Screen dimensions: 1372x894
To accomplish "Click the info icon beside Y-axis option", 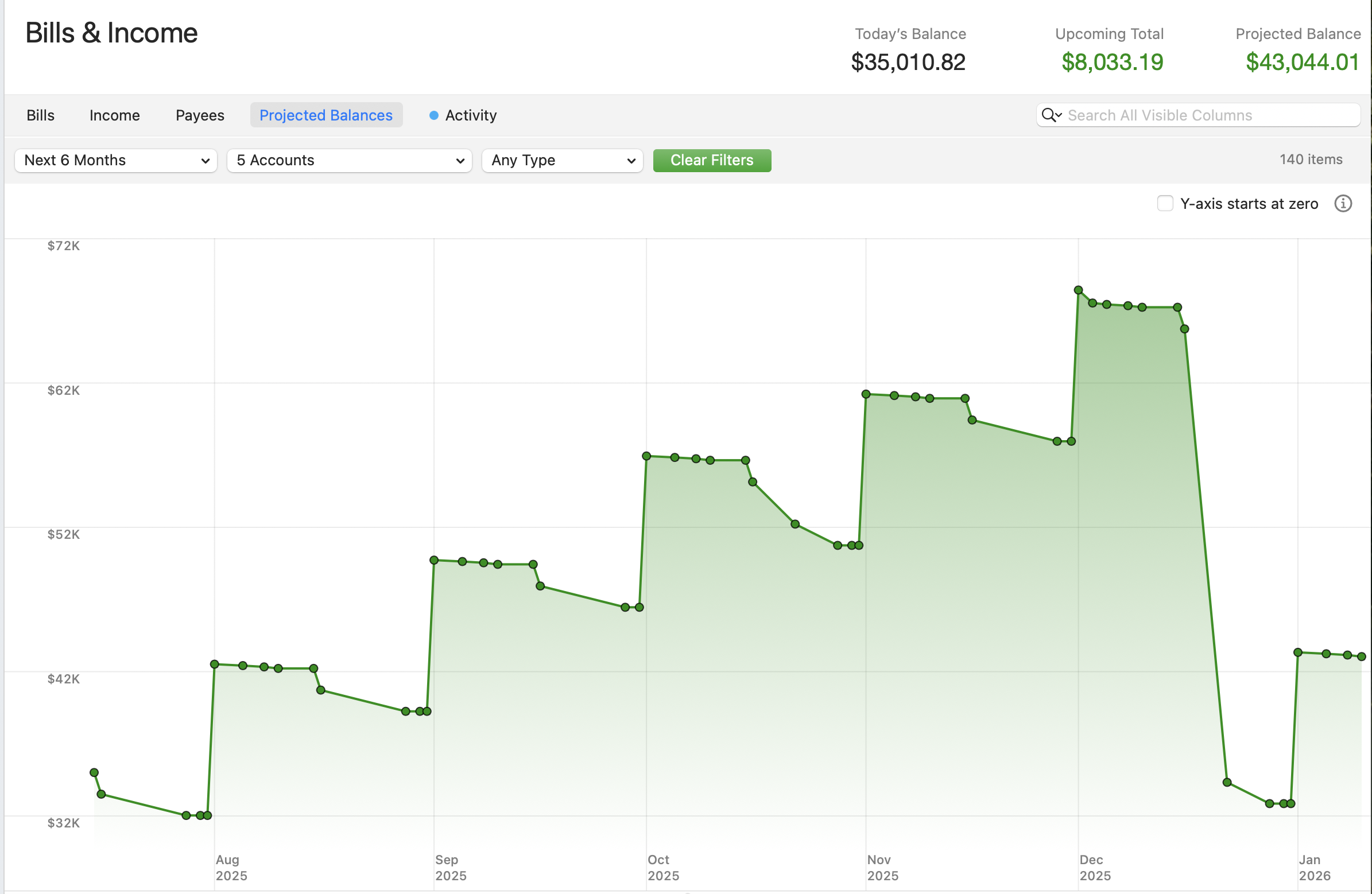I will click(x=1343, y=204).
